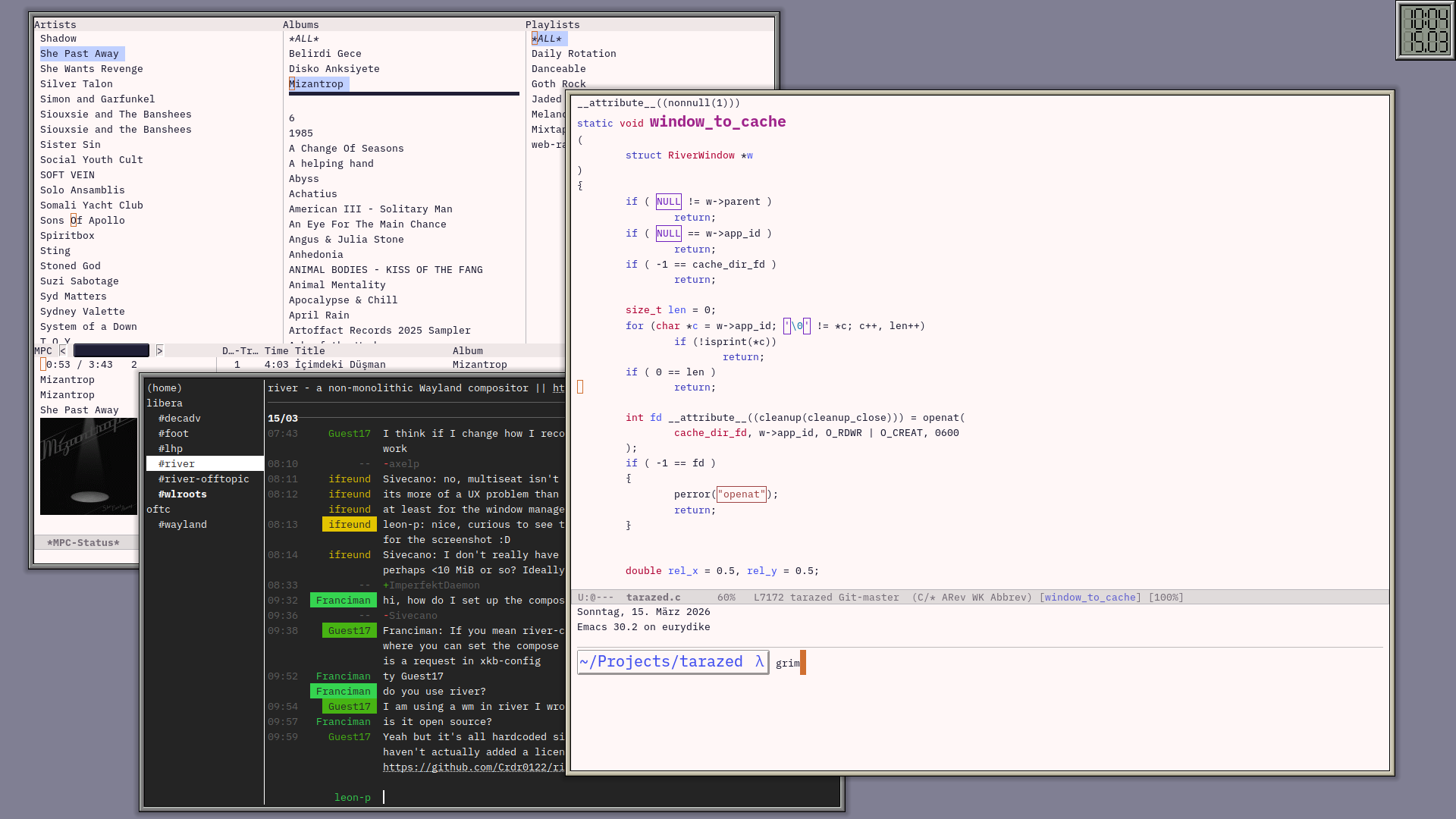This screenshot has height=819, width=1456.
Task: Select Daily Rotation playlist
Action: click(573, 54)
